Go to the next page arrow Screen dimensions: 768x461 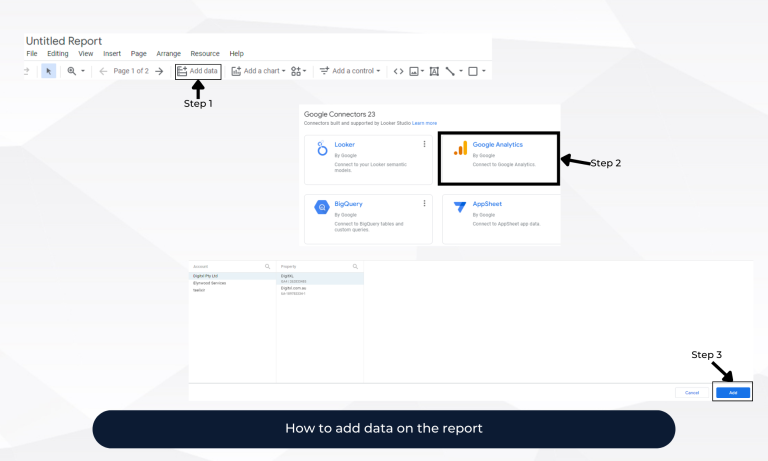coord(159,71)
